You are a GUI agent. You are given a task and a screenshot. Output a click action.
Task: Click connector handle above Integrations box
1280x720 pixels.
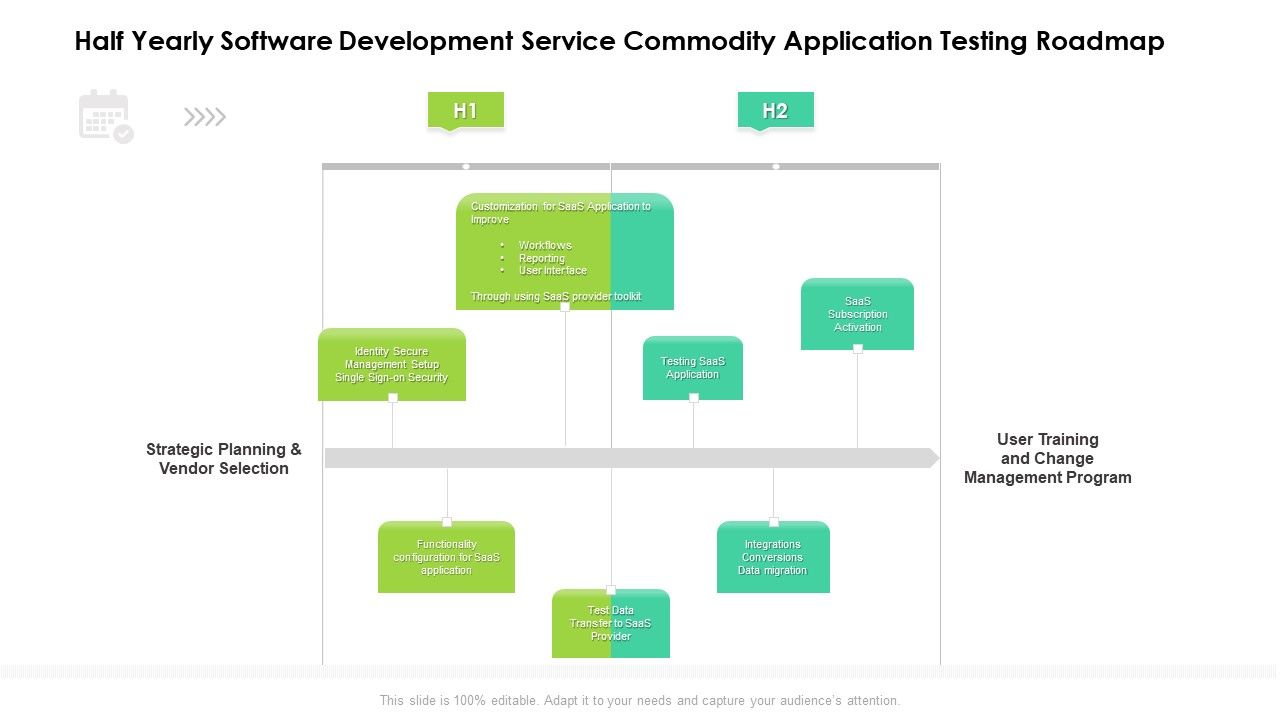[x=774, y=522]
